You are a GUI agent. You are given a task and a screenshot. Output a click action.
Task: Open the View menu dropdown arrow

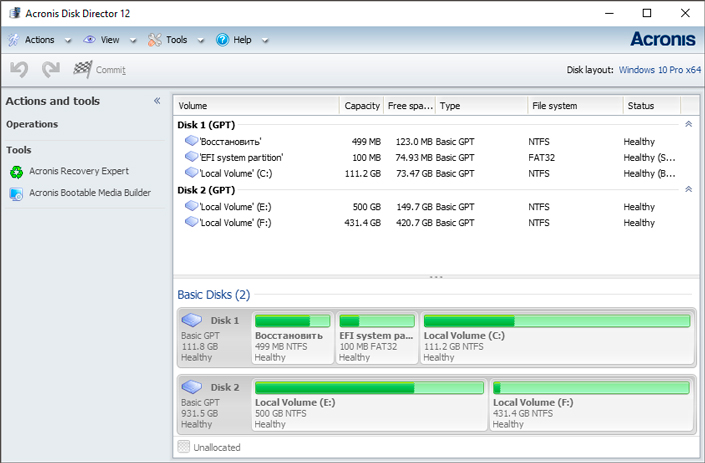(x=133, y=40)
